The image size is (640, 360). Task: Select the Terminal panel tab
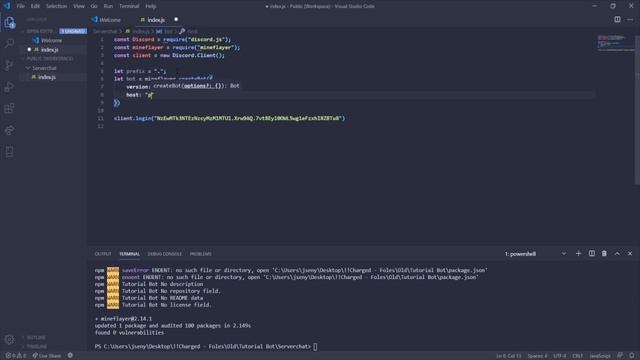[x=129, y=254]
